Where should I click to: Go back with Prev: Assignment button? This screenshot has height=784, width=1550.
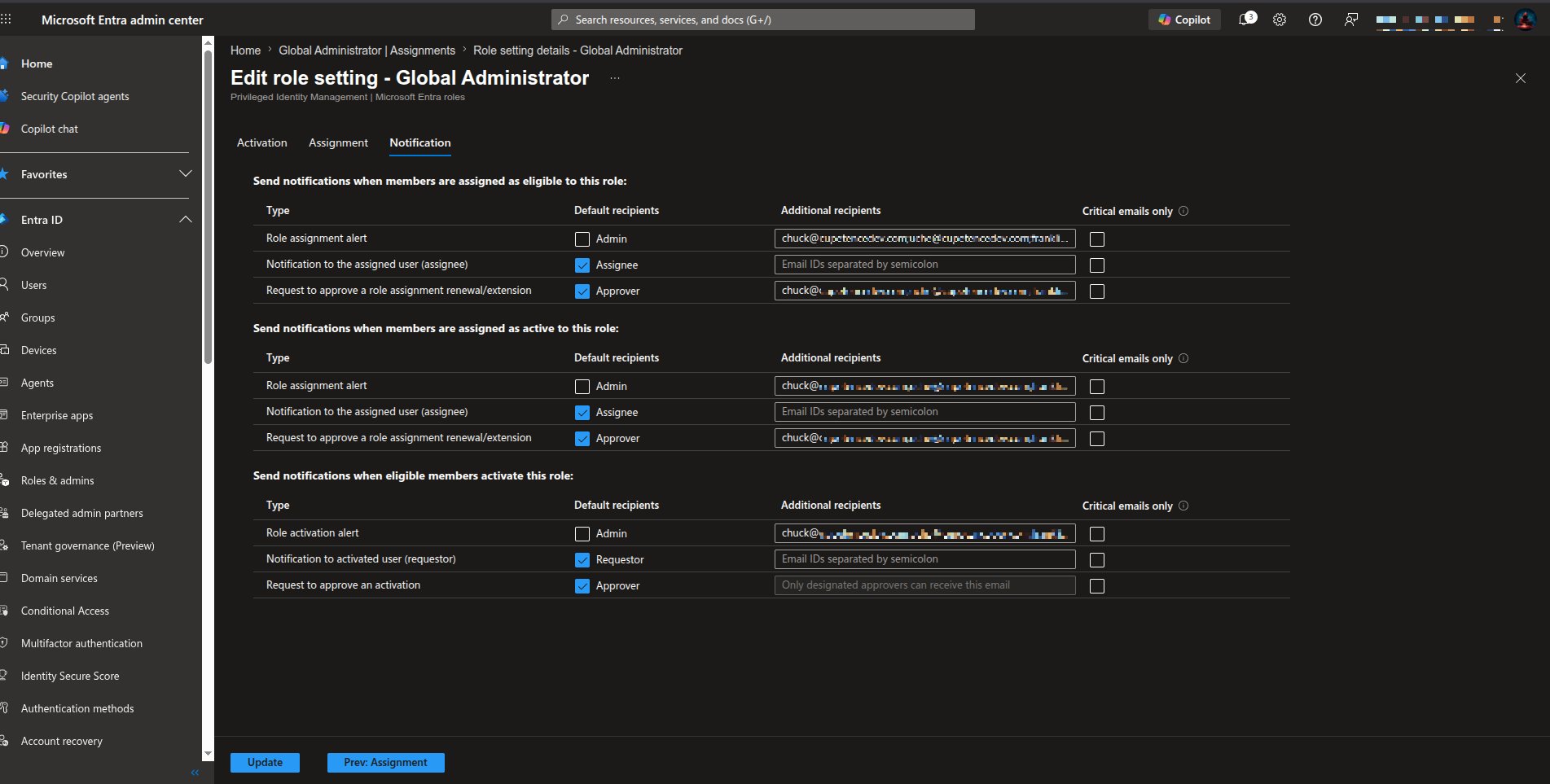[385, 763]
